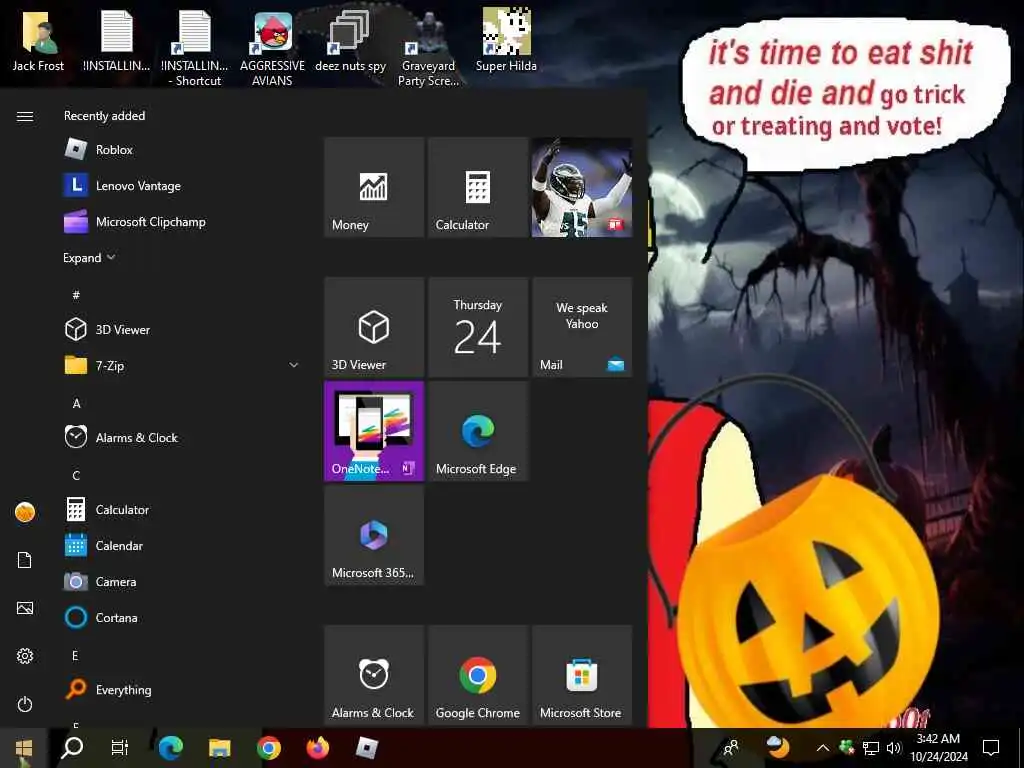Click the Microsoft Edge tile
This screenshot has height=768, width=1024.
tap(478, 431)
